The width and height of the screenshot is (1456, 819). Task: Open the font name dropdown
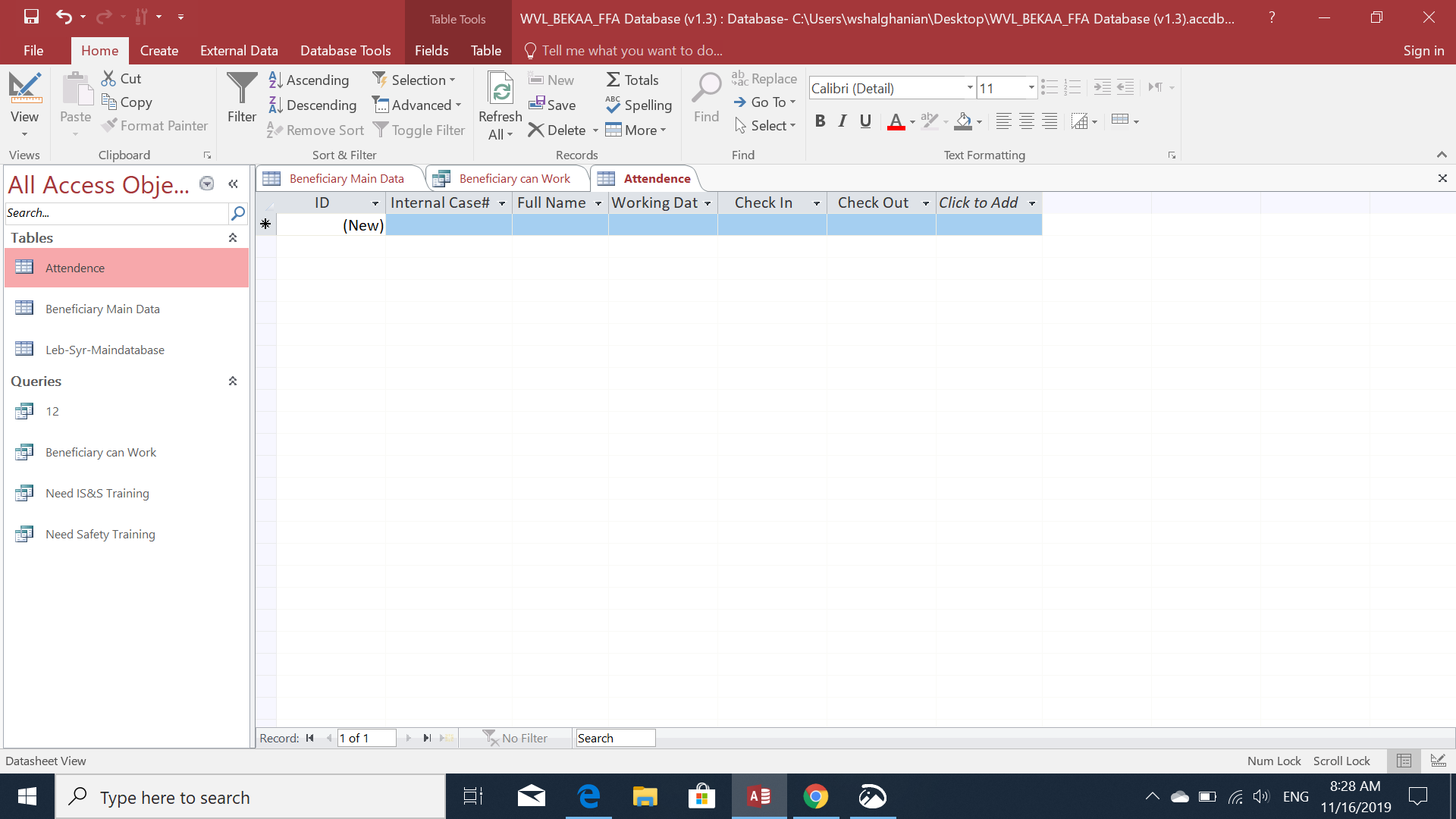coord(969,88)
